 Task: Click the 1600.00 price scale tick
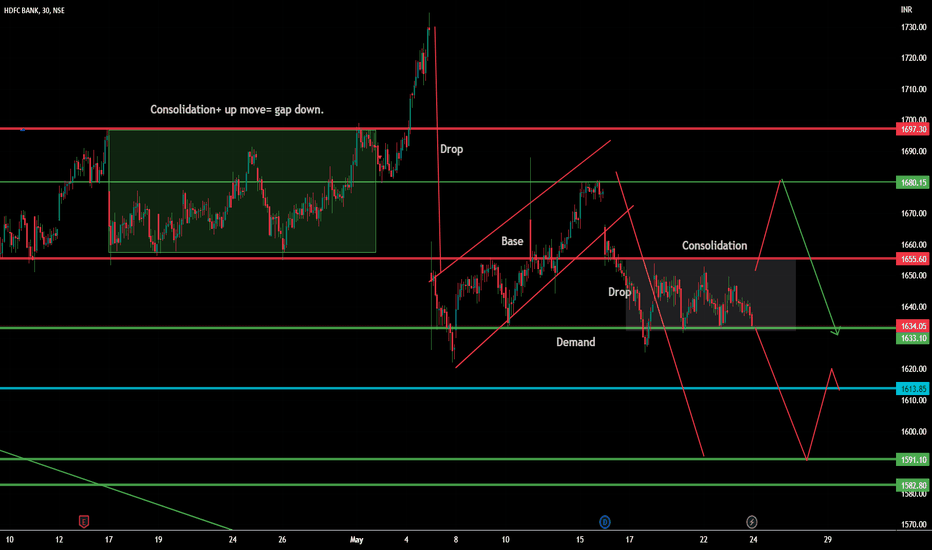click(x=914, y=432)
